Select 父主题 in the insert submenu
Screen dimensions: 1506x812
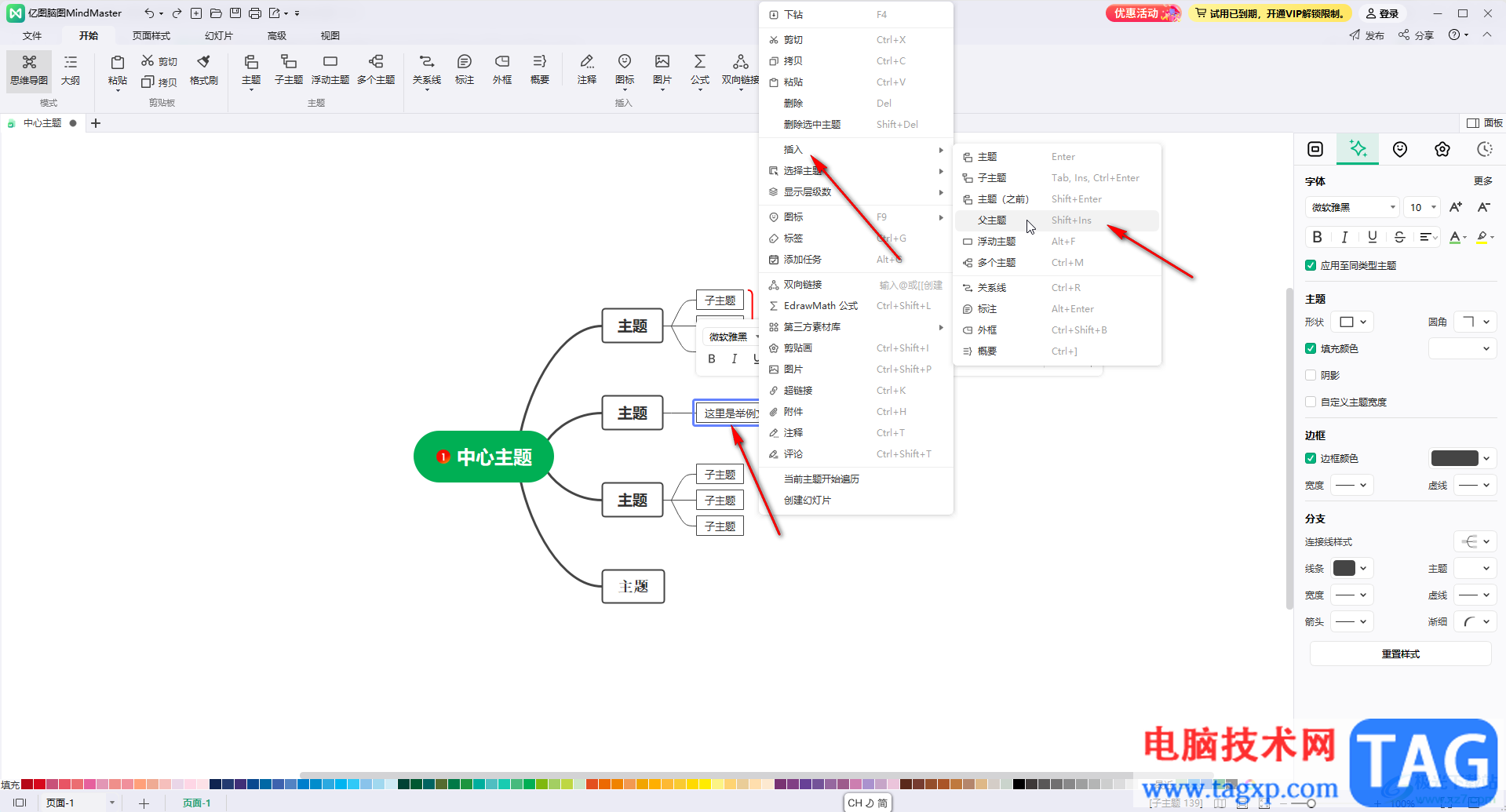tap(1056, 220)
